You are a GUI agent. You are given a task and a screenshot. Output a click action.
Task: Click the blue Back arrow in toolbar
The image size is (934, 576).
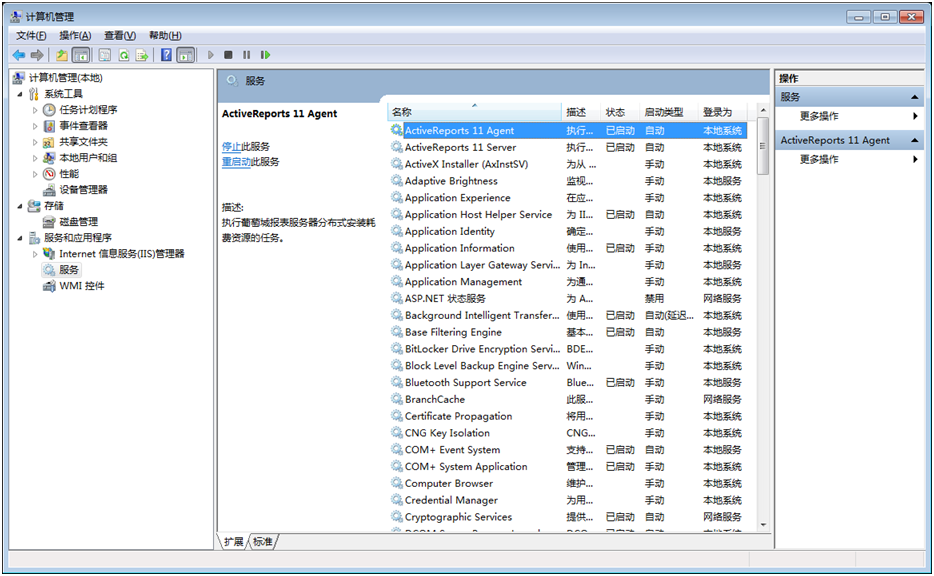point(19,55)
